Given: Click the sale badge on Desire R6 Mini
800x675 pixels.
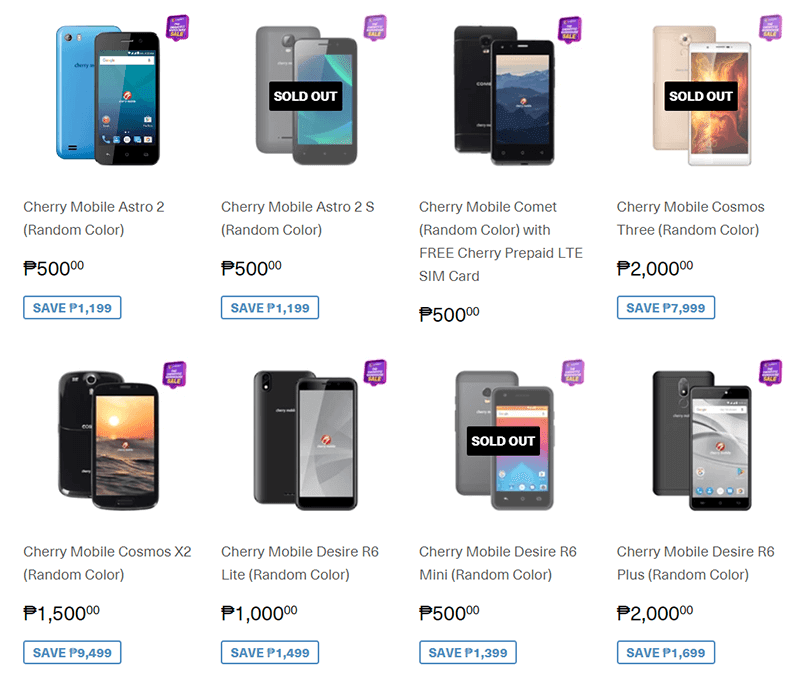Looking at the screenshot, I should (572, 372).
